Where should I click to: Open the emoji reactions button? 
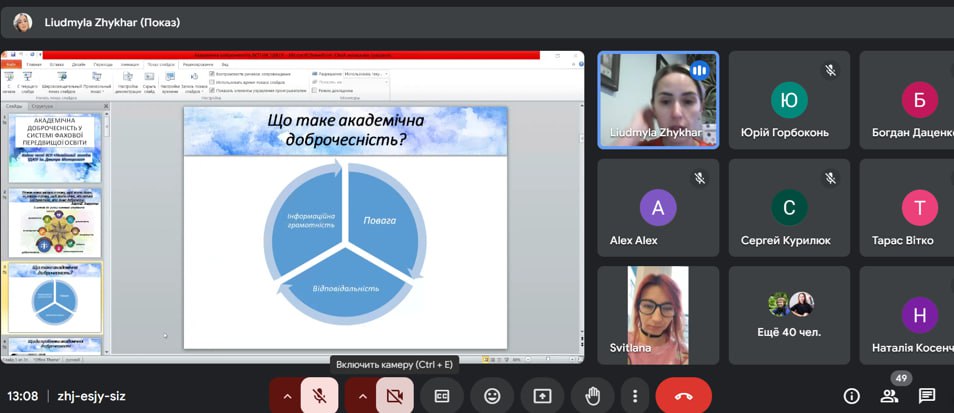[492, 397]
